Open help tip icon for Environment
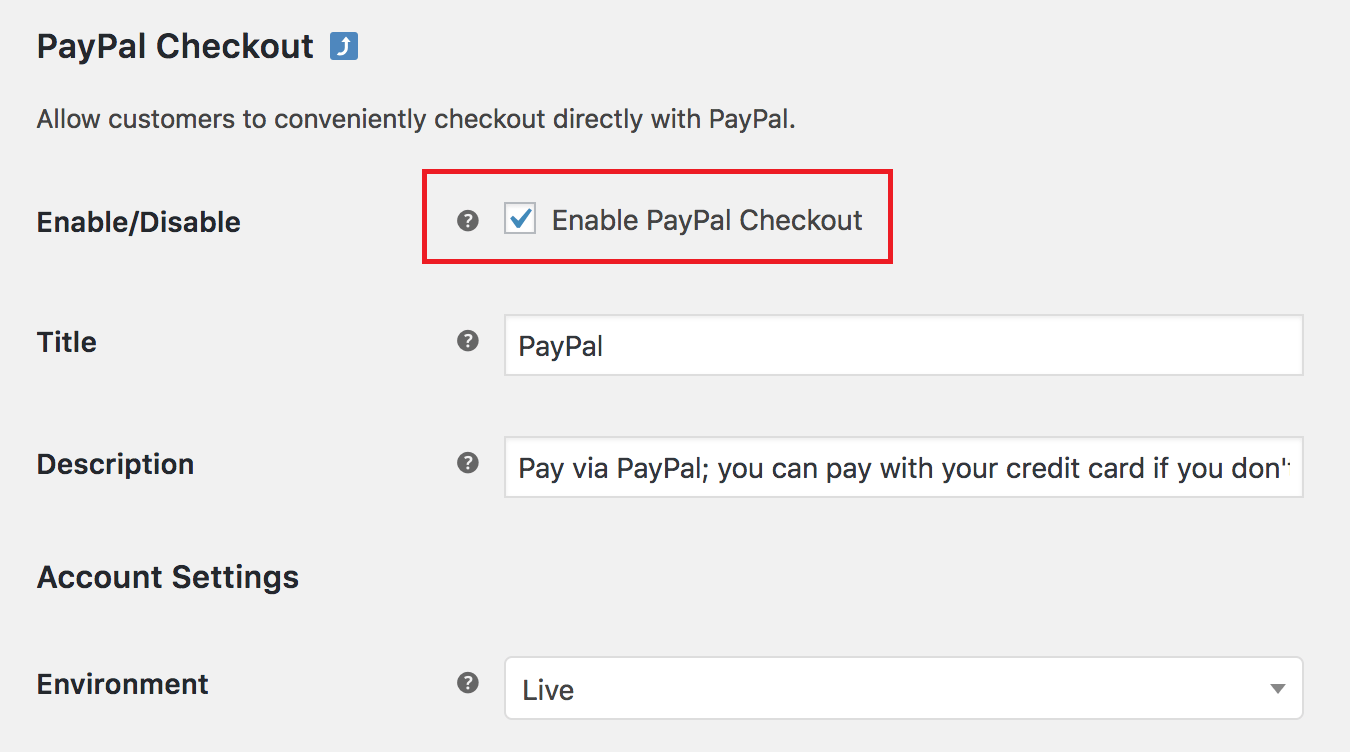 pos(468,683)
